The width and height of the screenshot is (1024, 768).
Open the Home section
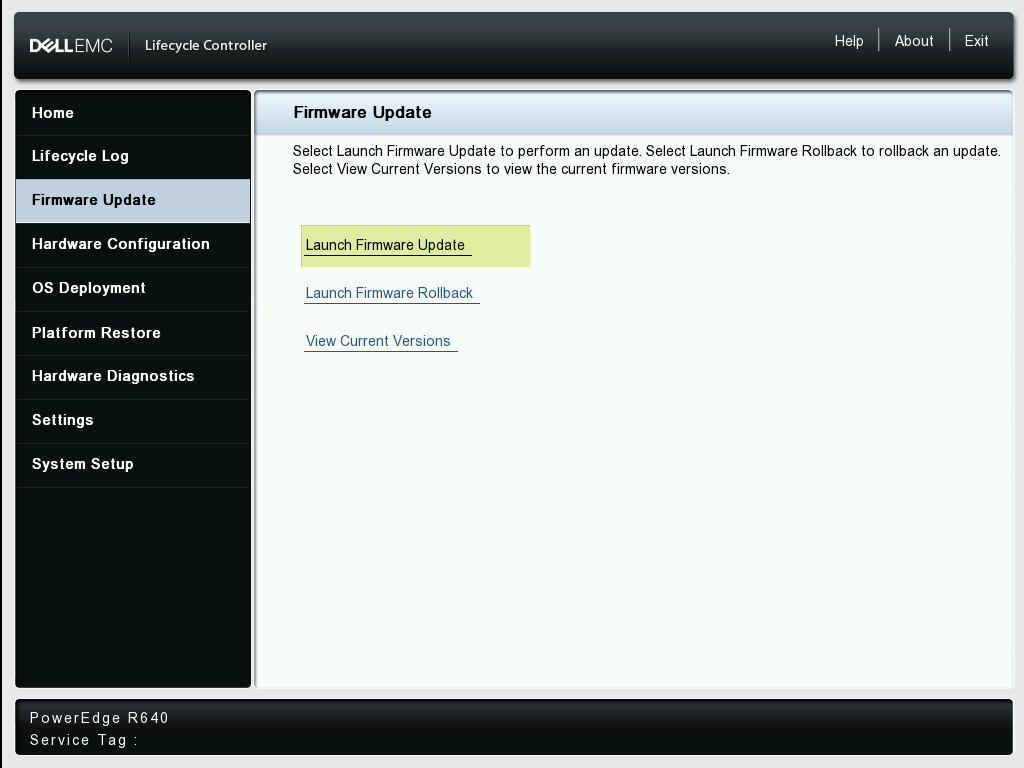(x=52, y=112)
